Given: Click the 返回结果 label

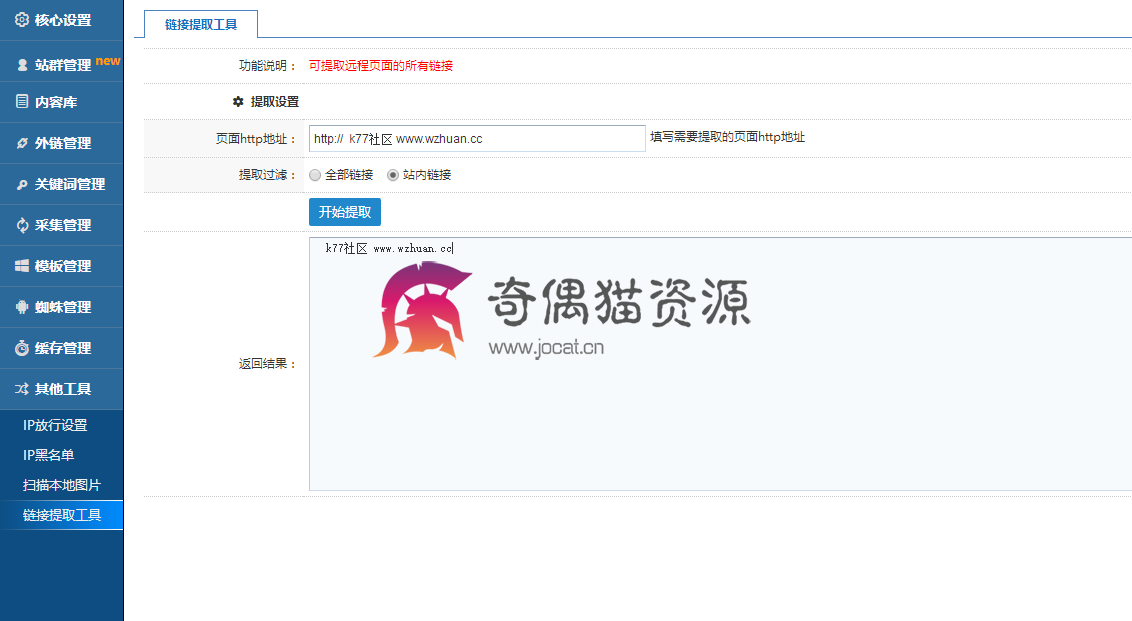Looking at the screenshot, I should [x=268, y=364].
